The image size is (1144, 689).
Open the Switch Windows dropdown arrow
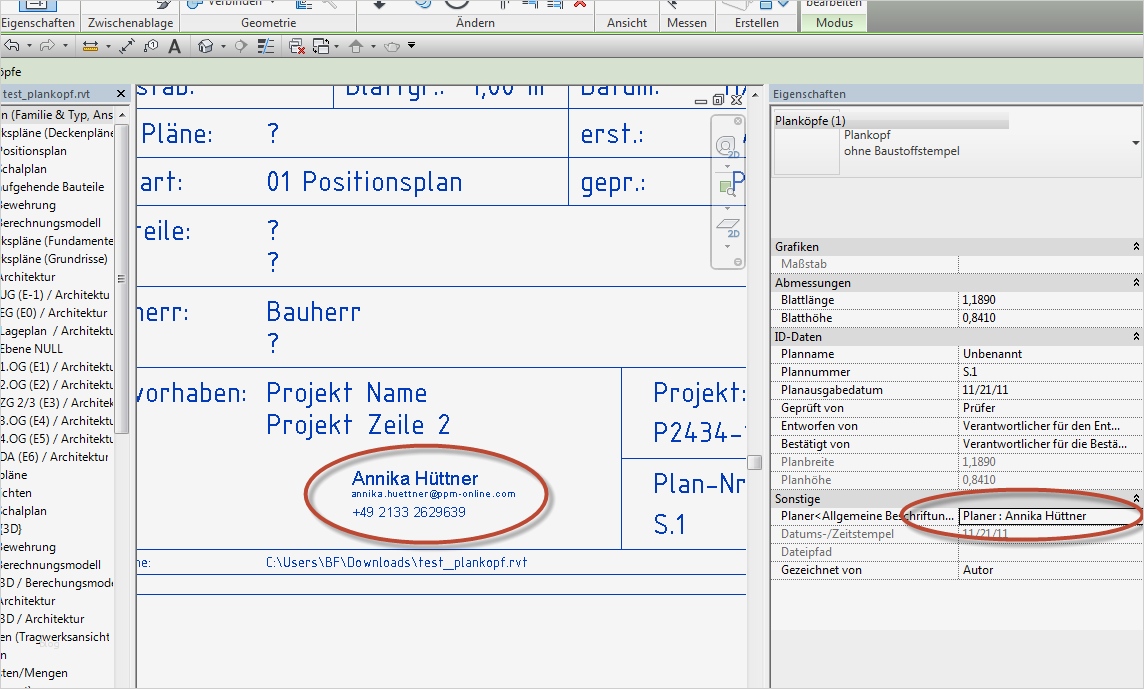point(336,46)
